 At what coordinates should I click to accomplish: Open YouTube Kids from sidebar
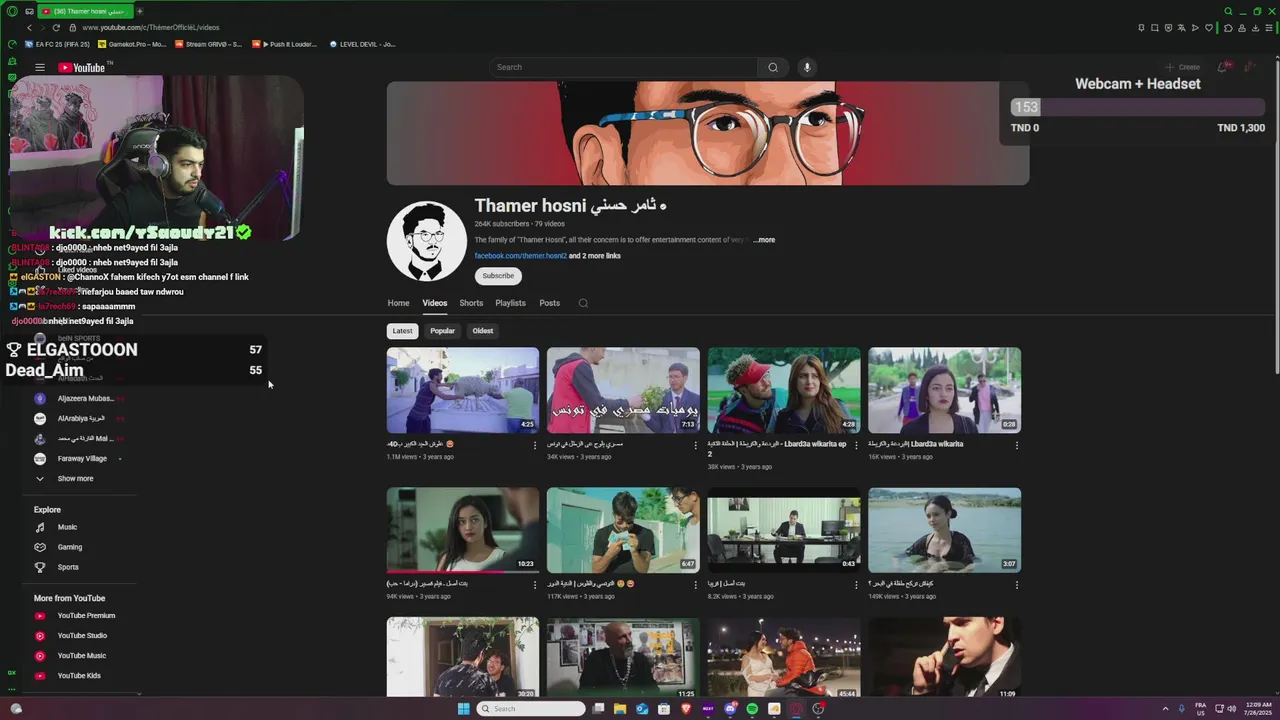[79, 676]
